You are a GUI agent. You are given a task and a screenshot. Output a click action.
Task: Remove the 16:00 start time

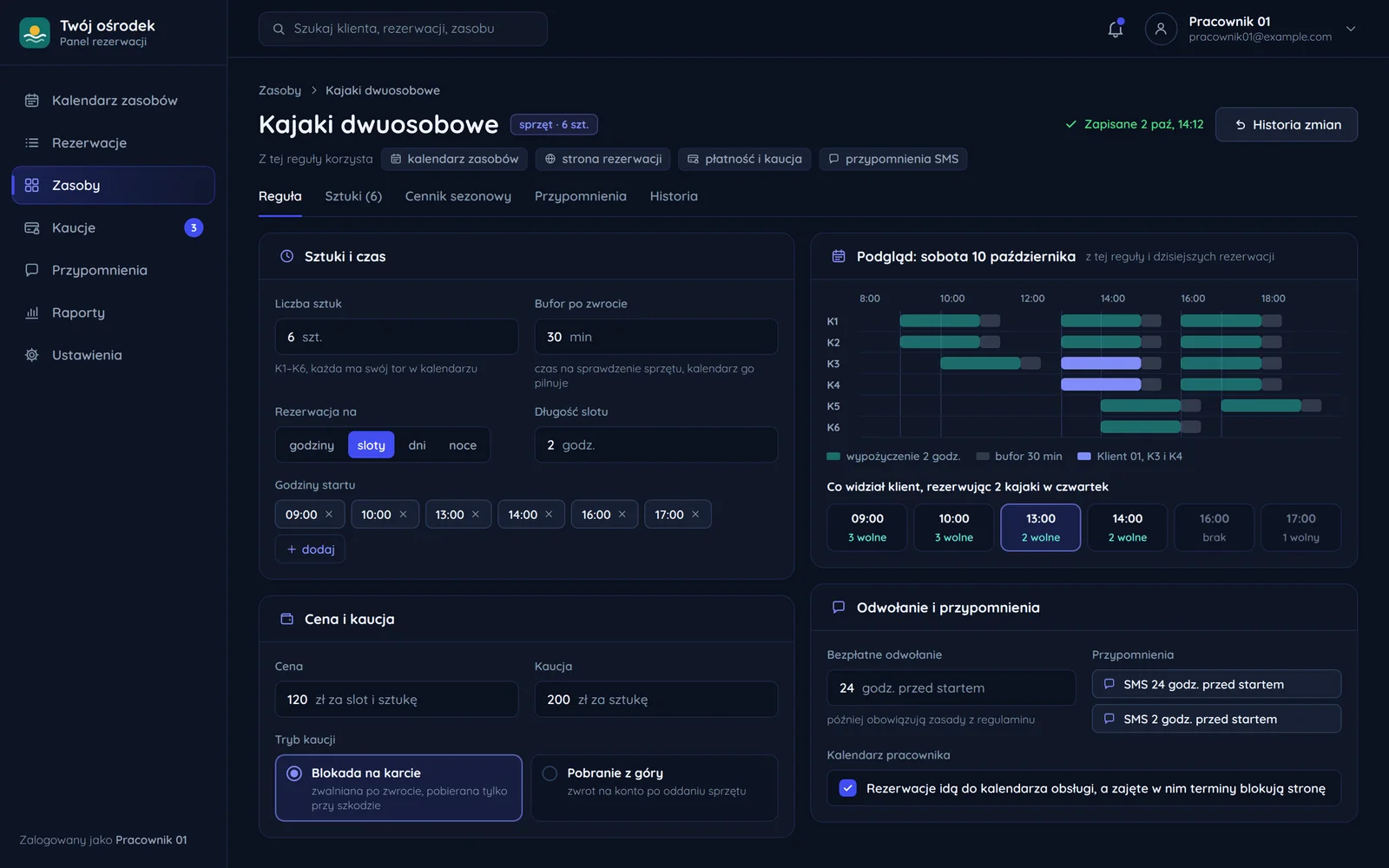(x=622, y=515)
